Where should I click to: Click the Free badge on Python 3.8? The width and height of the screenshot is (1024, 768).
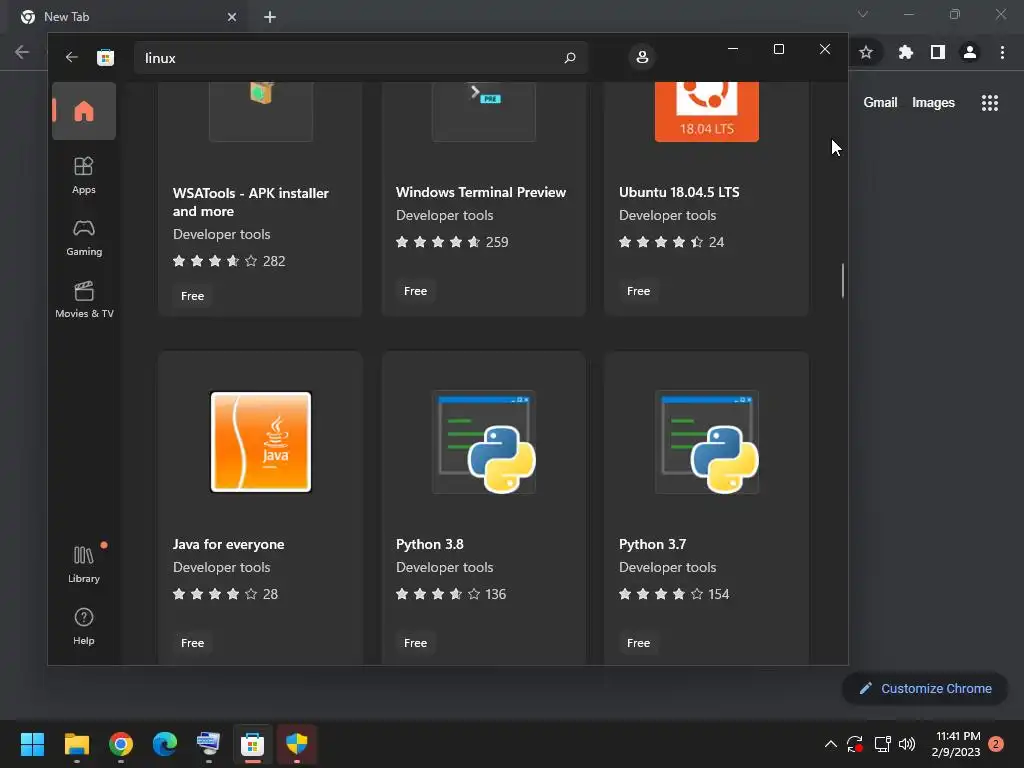(415, 643)
